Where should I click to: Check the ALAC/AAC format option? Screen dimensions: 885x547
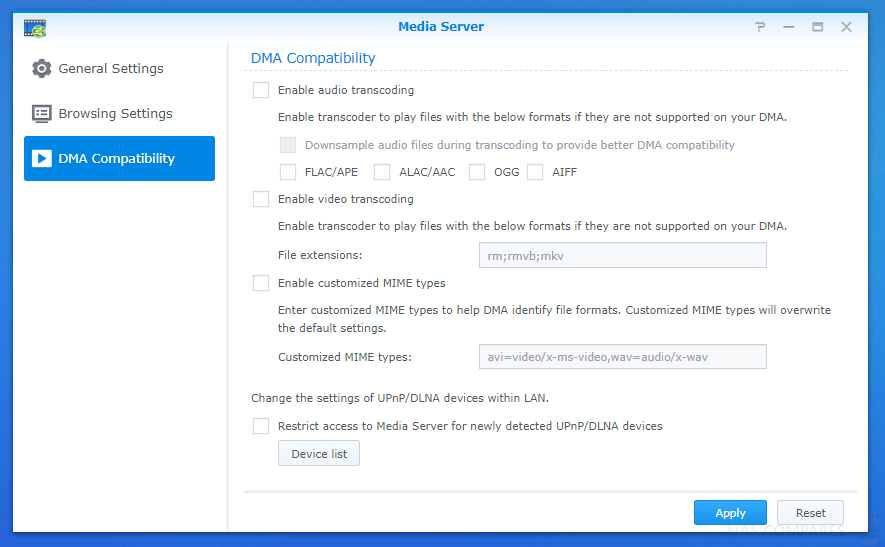pyautogui.click(x=382, y=172)
